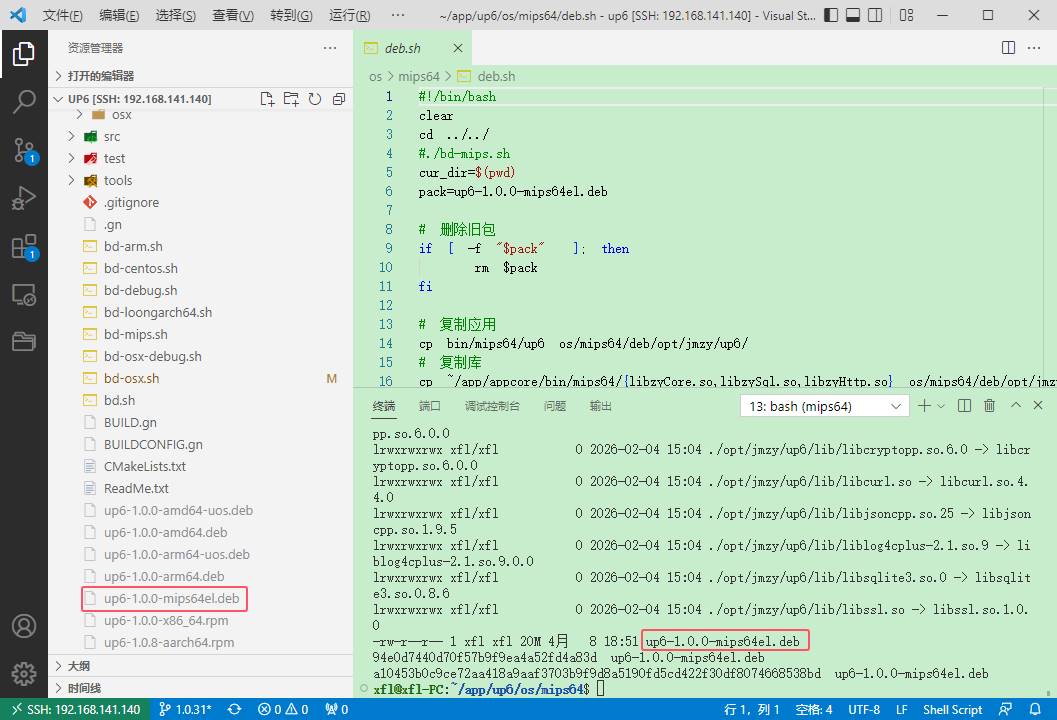Open bd-mips.sh in the file tree

[135, 334]
